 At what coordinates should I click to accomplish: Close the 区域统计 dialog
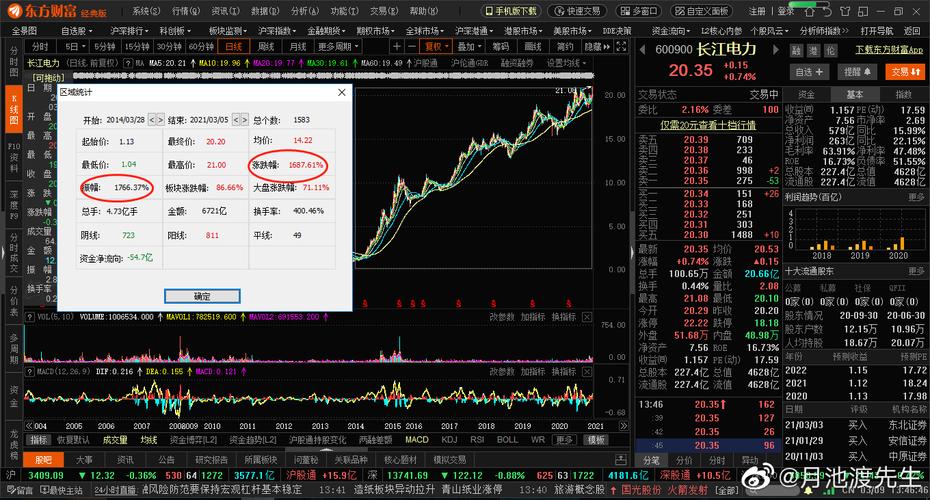[342, 93]
